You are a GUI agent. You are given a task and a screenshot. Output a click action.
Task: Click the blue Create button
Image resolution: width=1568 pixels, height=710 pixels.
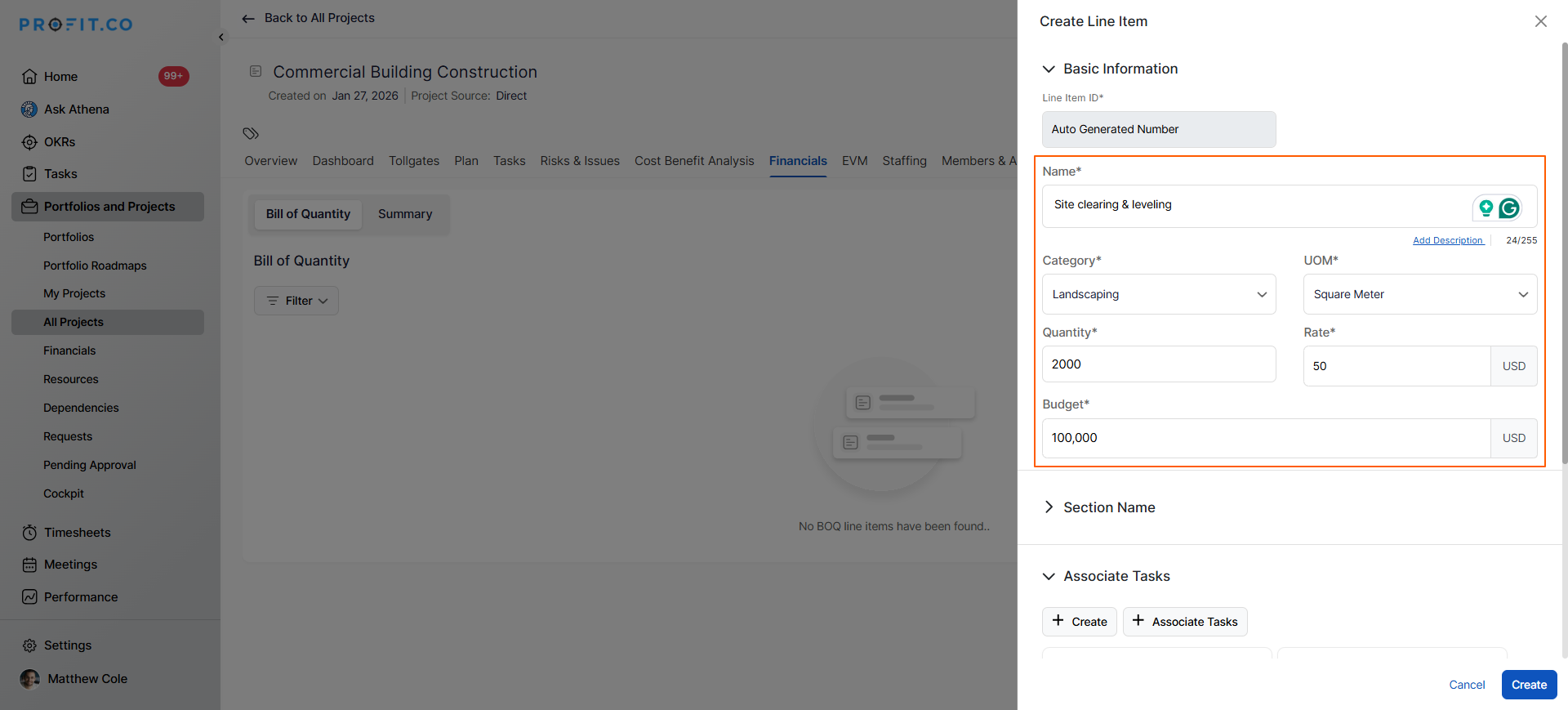pyautogui.click(x=1529, y=685)
